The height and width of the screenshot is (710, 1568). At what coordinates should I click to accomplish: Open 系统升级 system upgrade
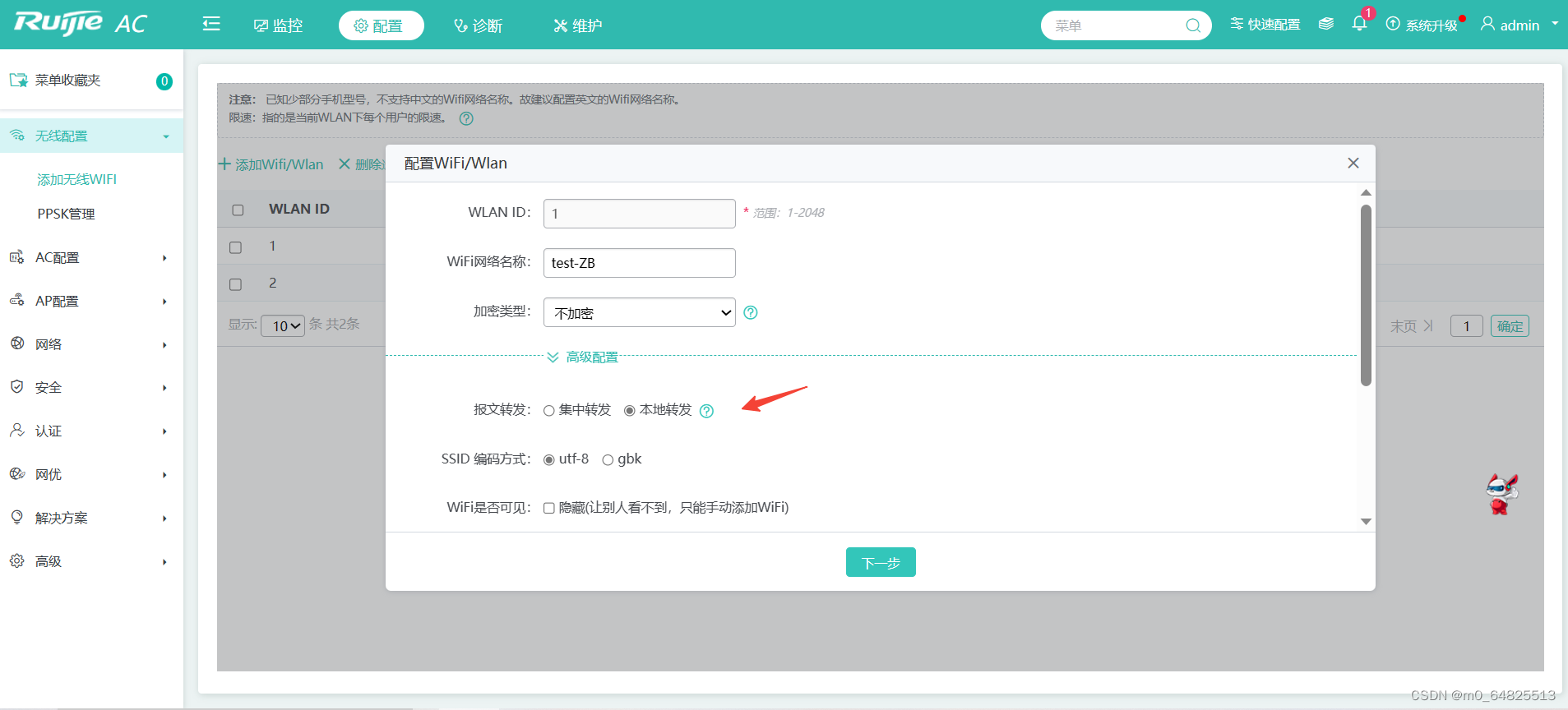tap(1422, 25)
